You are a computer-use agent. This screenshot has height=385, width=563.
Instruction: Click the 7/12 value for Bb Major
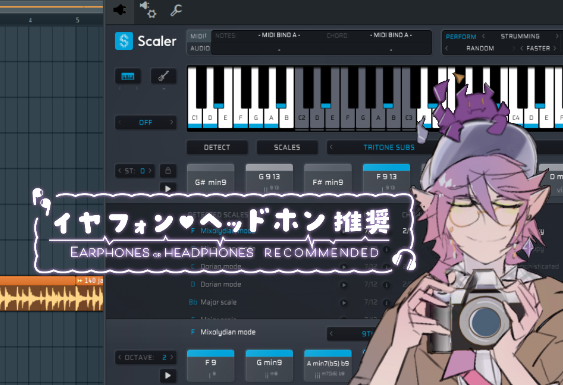tap(371, 302)
